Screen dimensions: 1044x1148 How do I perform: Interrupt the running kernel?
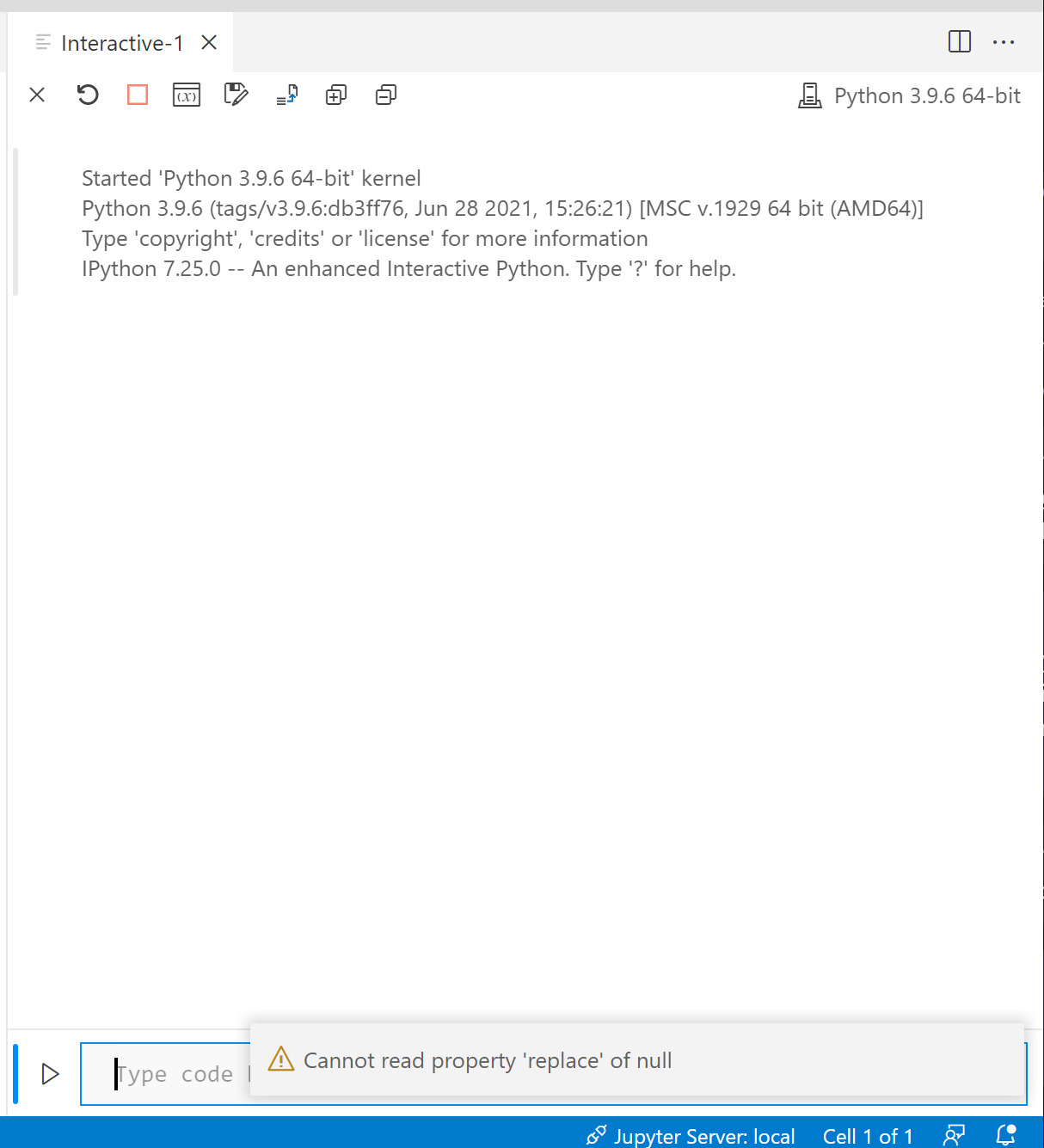pos(138,95)
